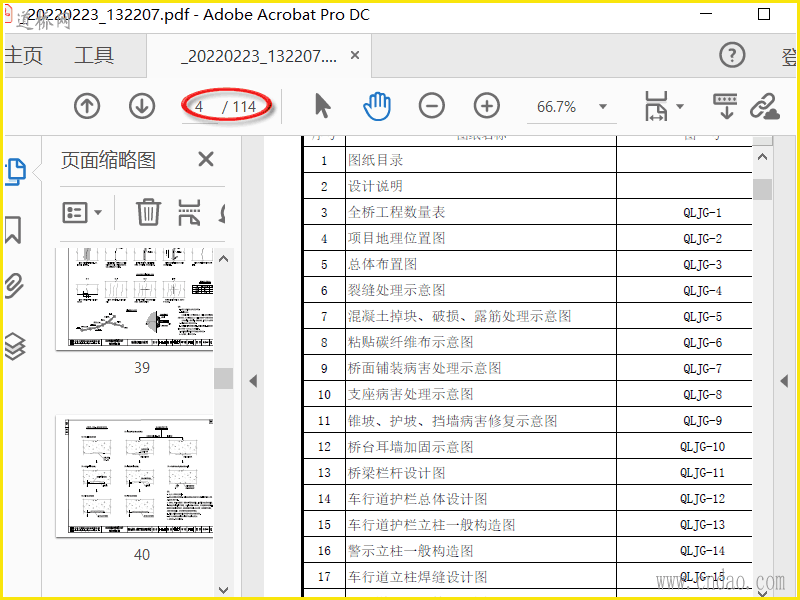The width and height of the screenshot is (800, 600).
Task: Click the 支座病害处理示意图 entry
Action: (411, 394)
